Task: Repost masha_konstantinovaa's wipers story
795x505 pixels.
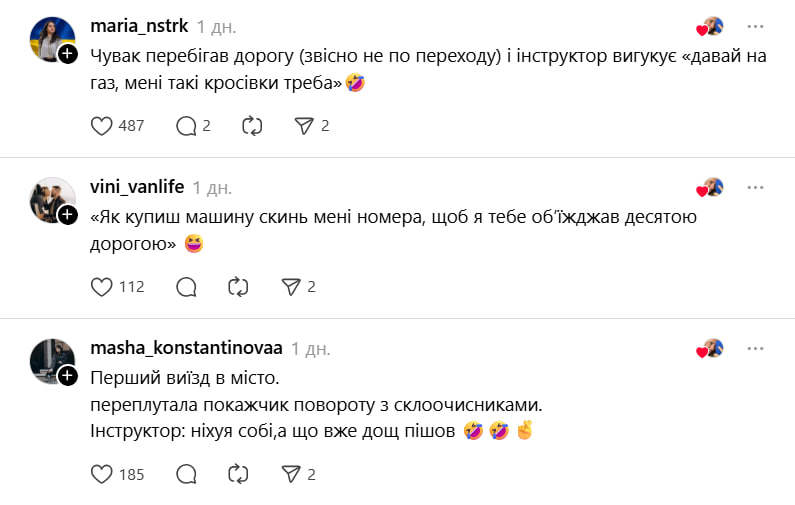Action: point(238,473)
